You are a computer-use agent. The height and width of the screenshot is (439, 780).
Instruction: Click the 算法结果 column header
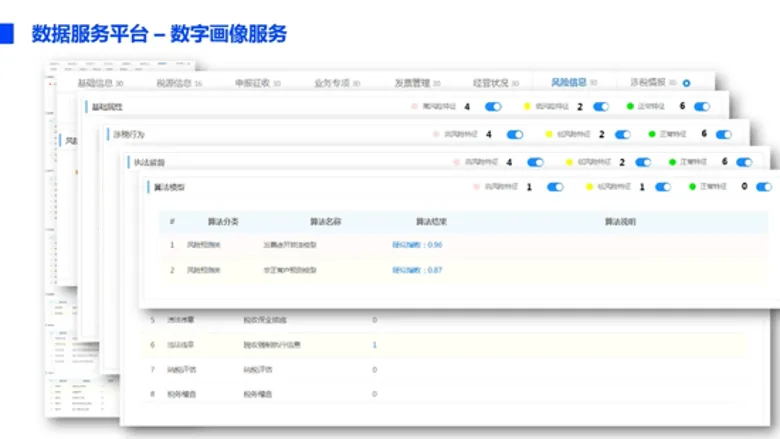click(x=431, y=222)
